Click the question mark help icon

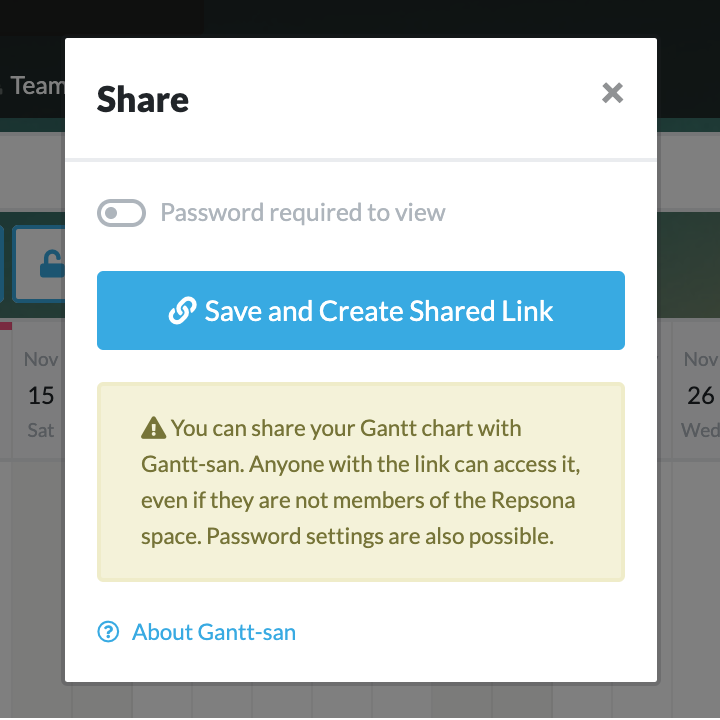point(108,632)
